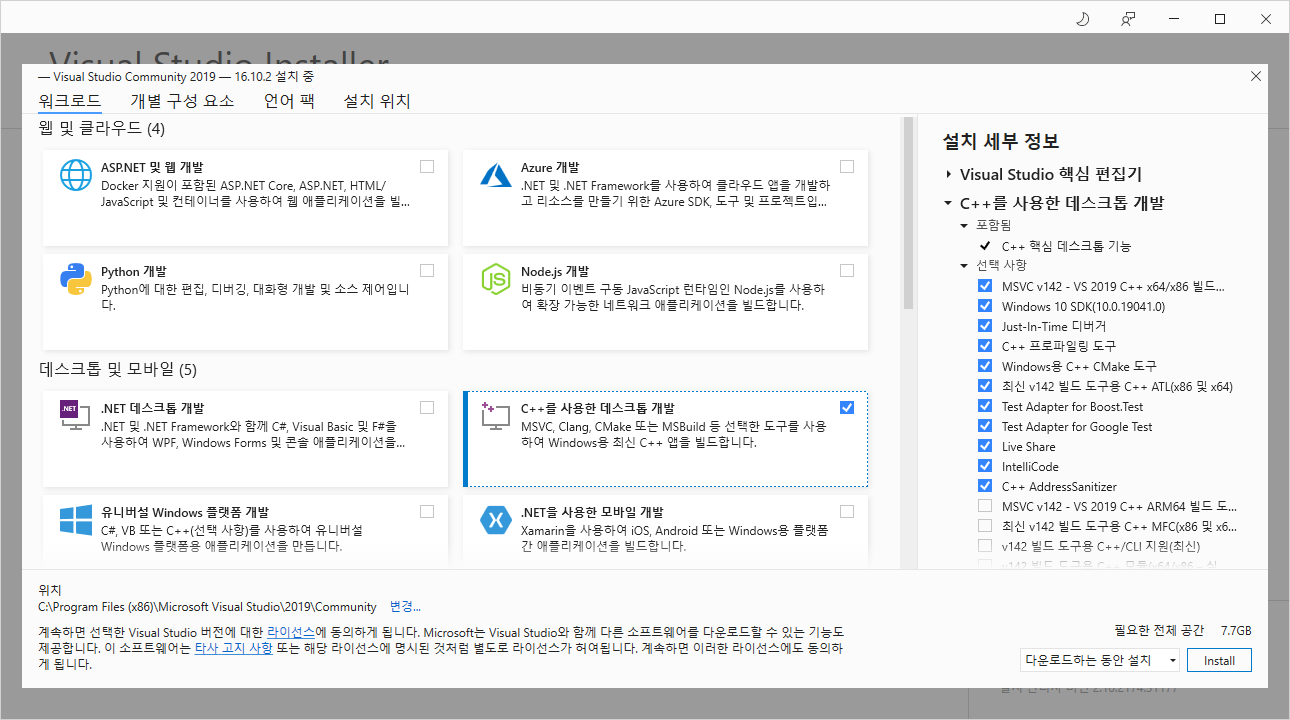
Task: Click the 데스크톱 및 모바일 (5) heading
Action: pos(118,370)
